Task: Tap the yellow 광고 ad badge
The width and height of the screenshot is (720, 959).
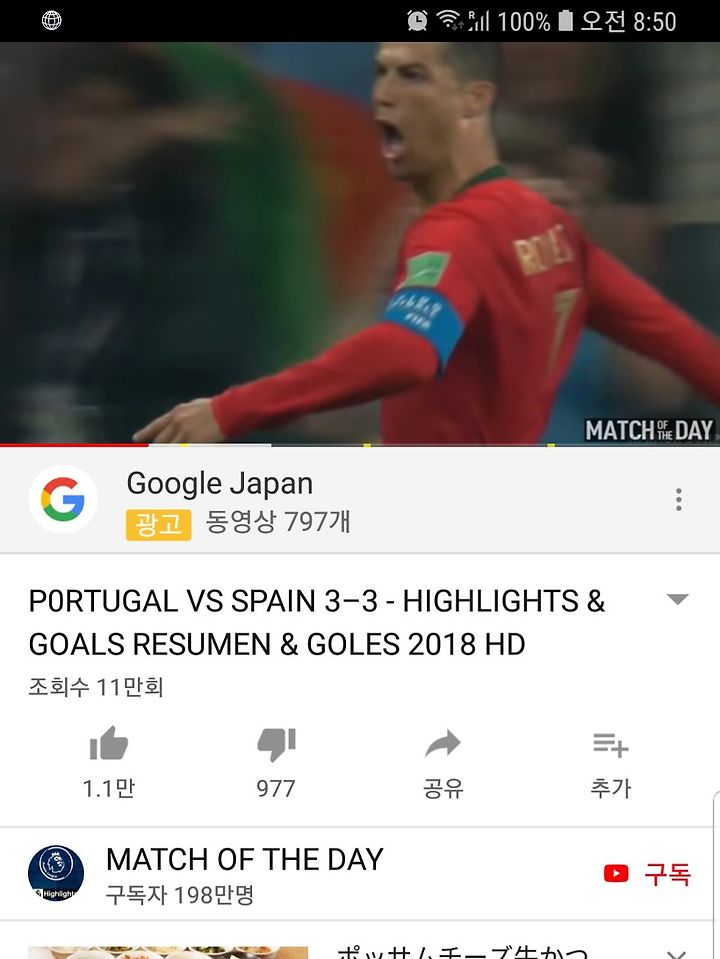Action: click(x=158, y=525)
